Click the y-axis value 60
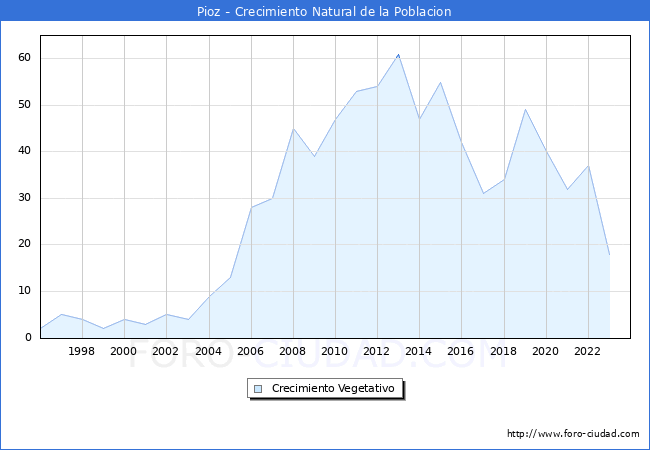 pyautogui.click(x=24, y=58)
